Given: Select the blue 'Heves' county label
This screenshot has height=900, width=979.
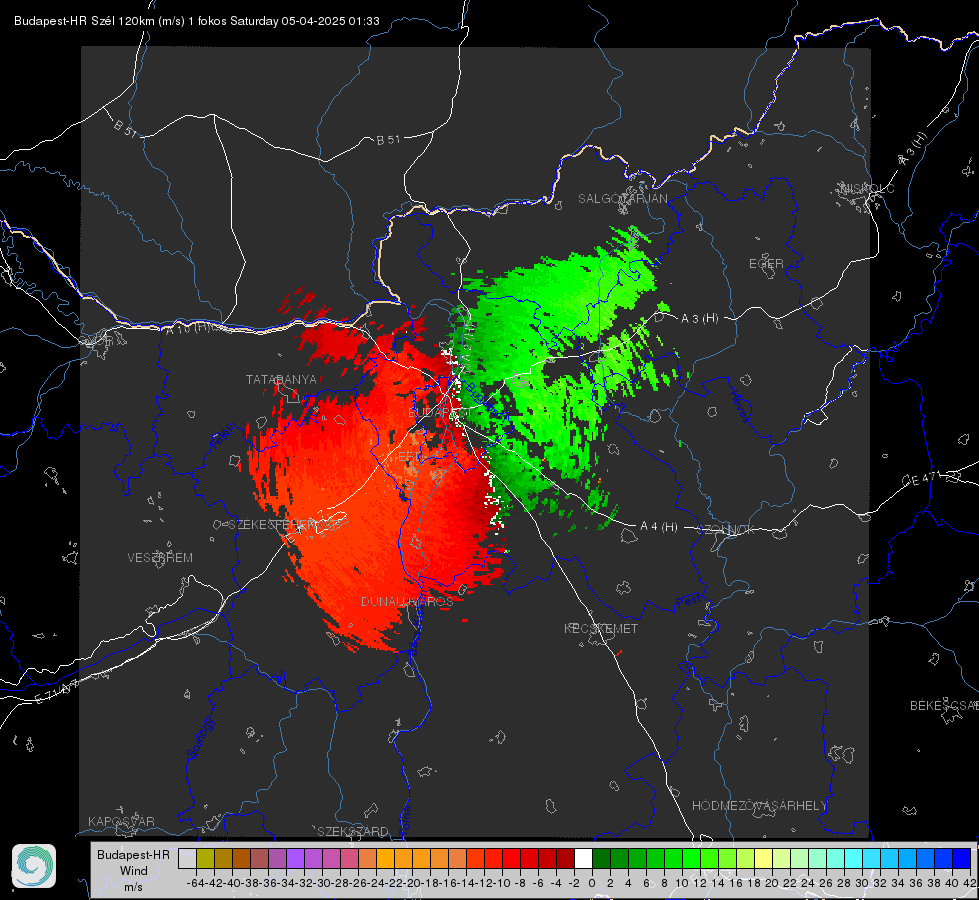Looking at the screenshot, I should pyautogui.click(x=739, y=407).
